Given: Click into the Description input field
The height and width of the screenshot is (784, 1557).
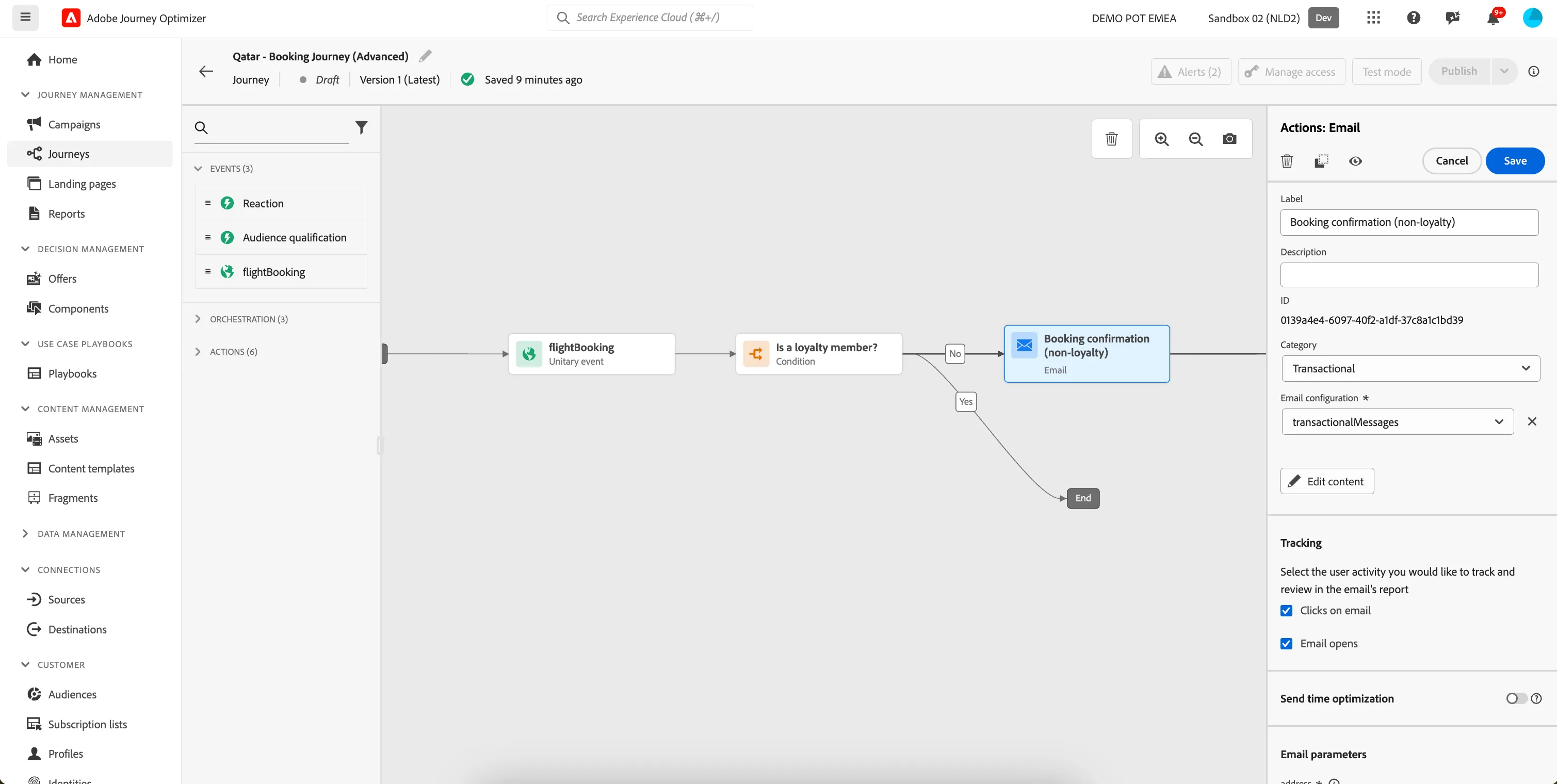Looking at the screenshot, I should [x=1409, y=275].
